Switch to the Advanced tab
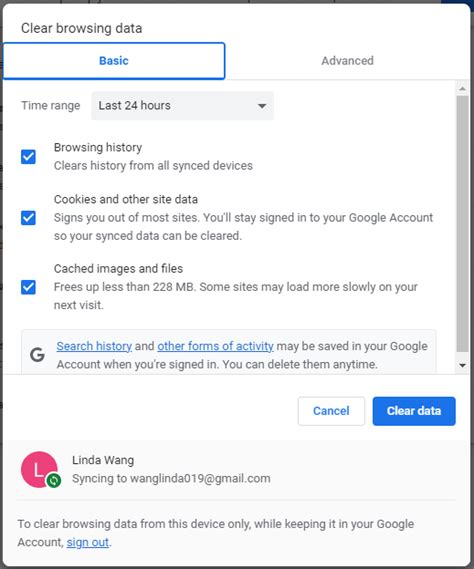The height and width of the screenshot is (569, 474). coord(347,61)
